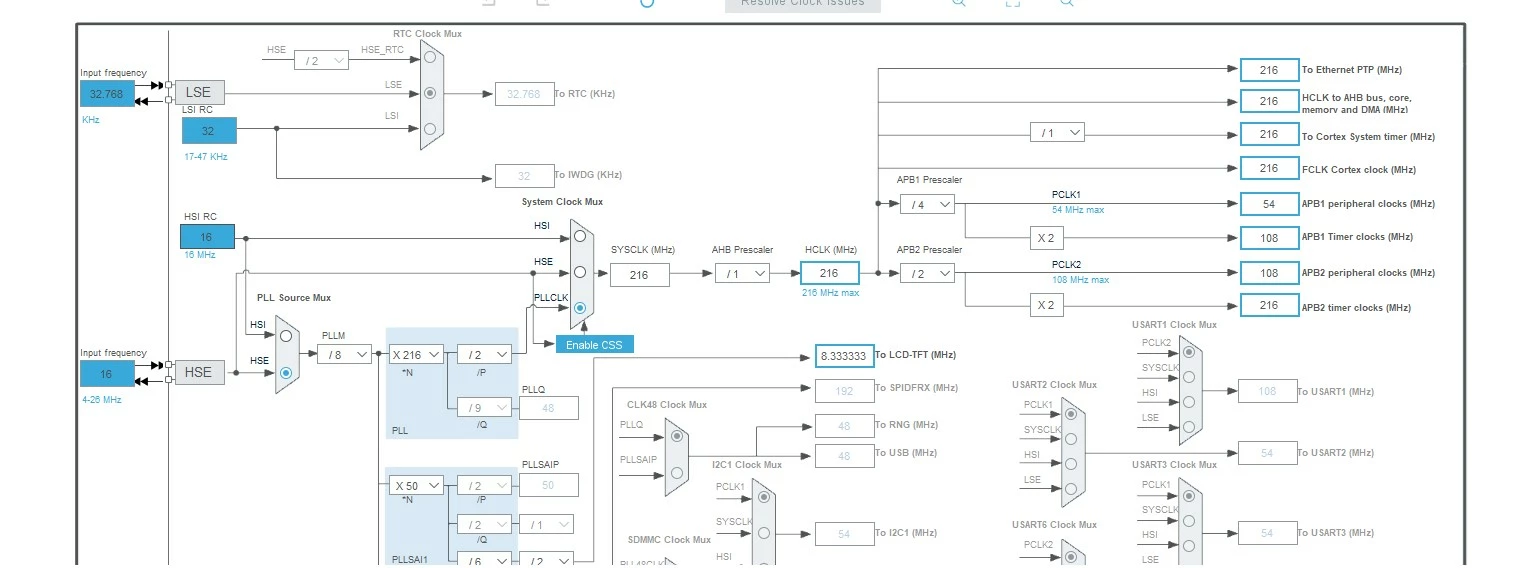Open the PLLSAI X 50 multiplier dropdown
Image resolution: width=1518 pixels, height=568 pixels.
[416, 485]
